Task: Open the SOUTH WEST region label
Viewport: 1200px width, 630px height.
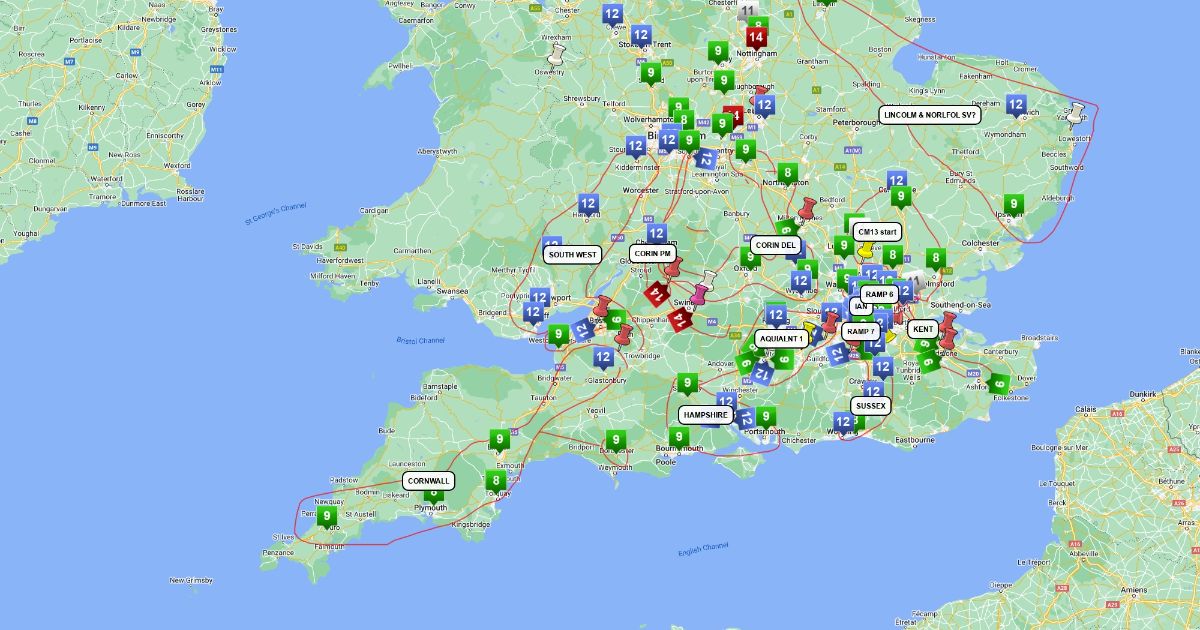Action: pyautogui.click(x=573, y=255)
